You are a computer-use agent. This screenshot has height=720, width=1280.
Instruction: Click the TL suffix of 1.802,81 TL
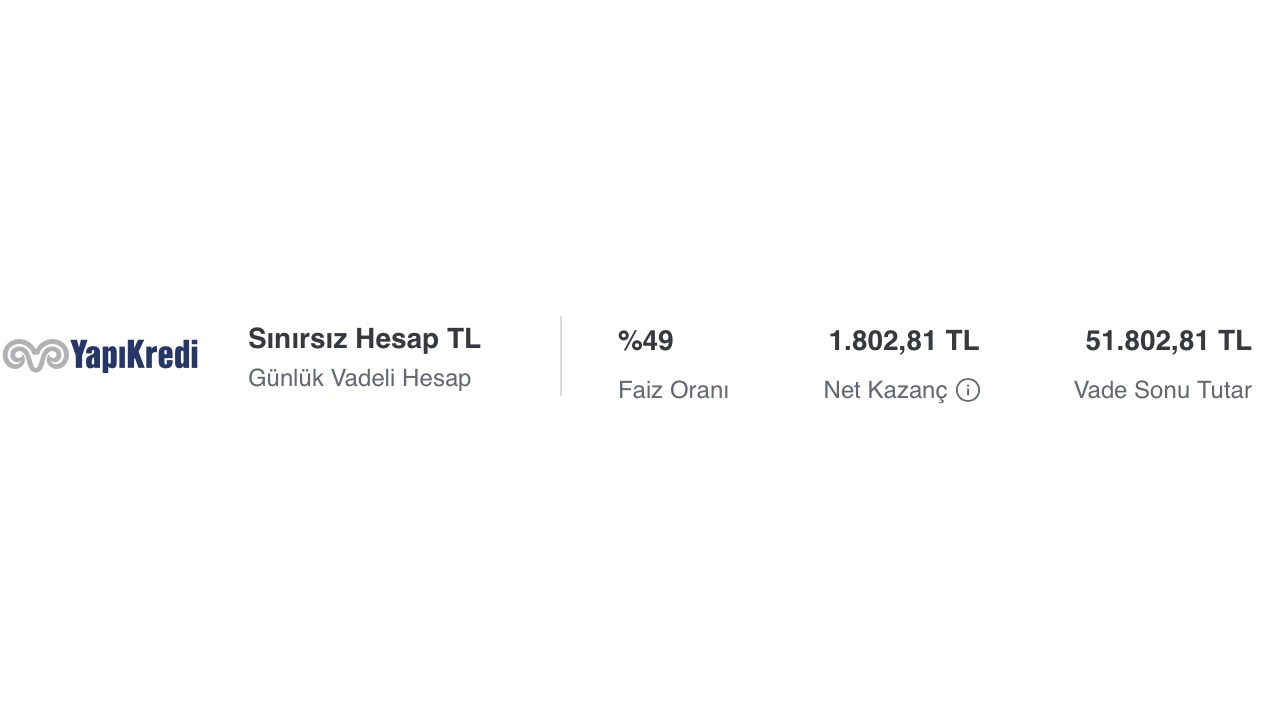click(x=962, y=341)
